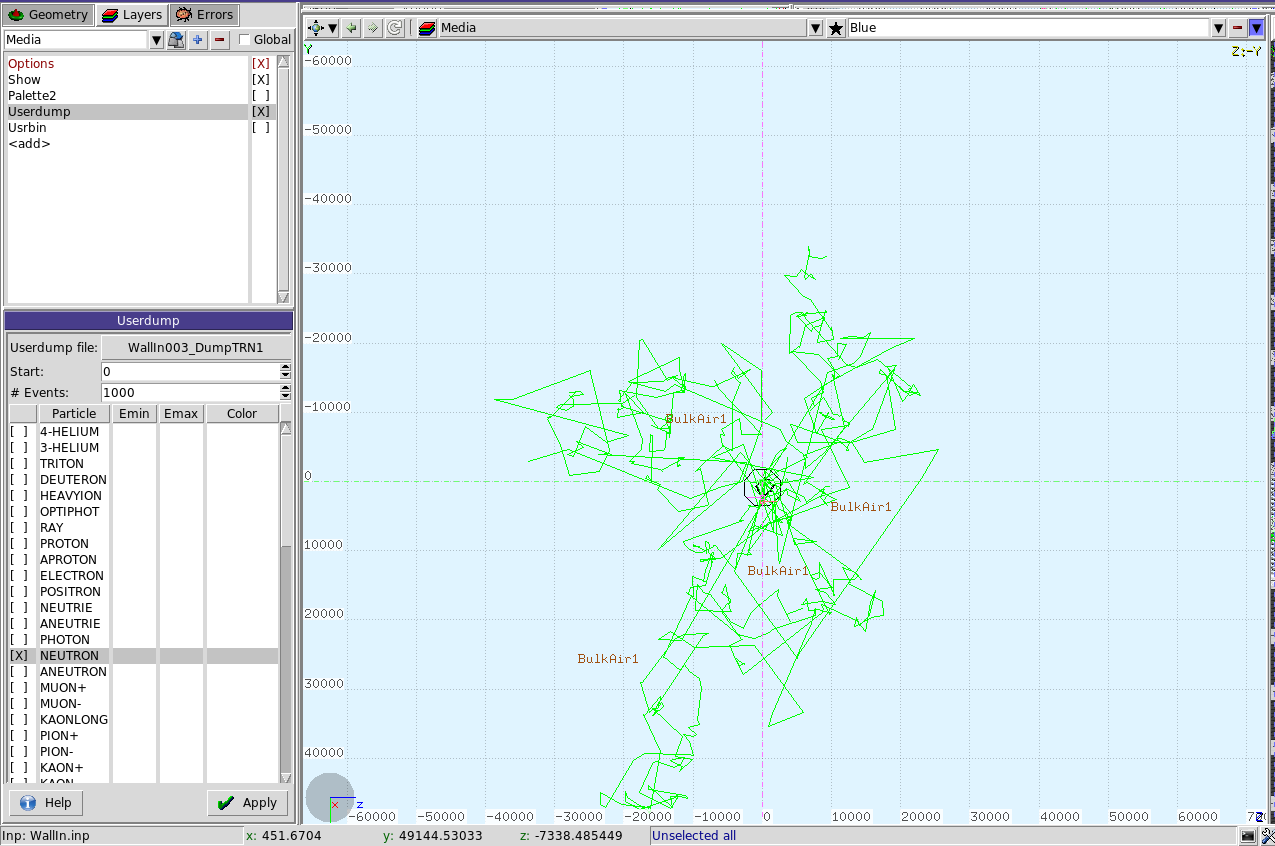Enable the Usrbin layer option
Viewport: 1275px width, 846px height.
click(x=261, y=128)
